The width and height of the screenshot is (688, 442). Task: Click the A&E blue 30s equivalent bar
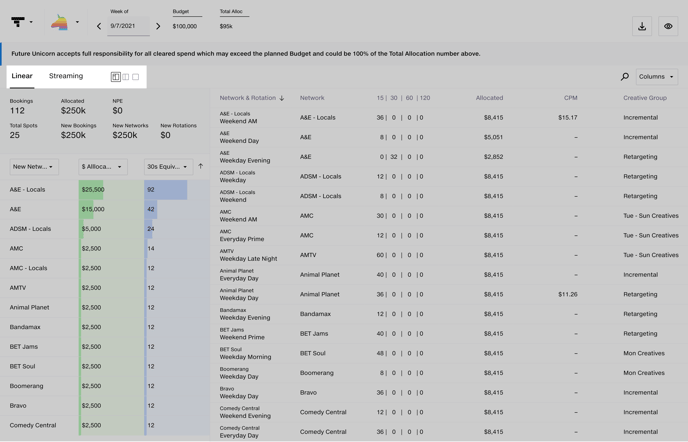(150, 209)
